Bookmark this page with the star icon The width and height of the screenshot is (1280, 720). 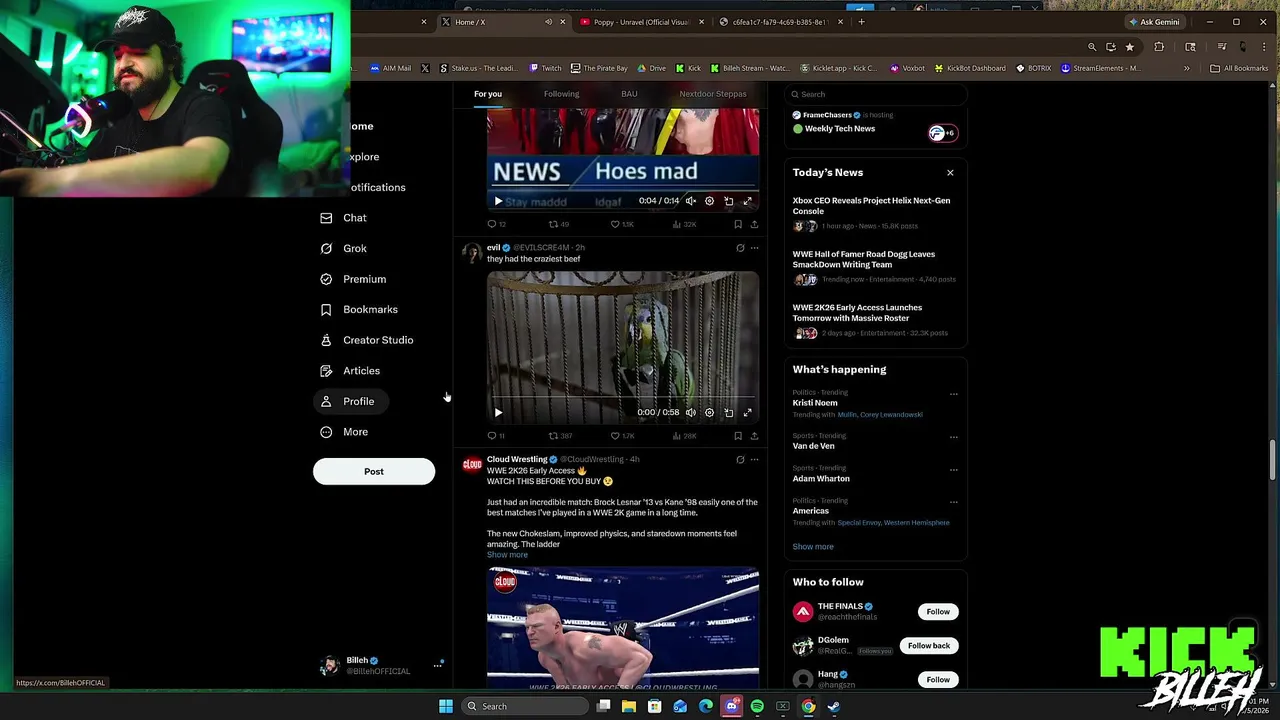tap(1130, 47)
